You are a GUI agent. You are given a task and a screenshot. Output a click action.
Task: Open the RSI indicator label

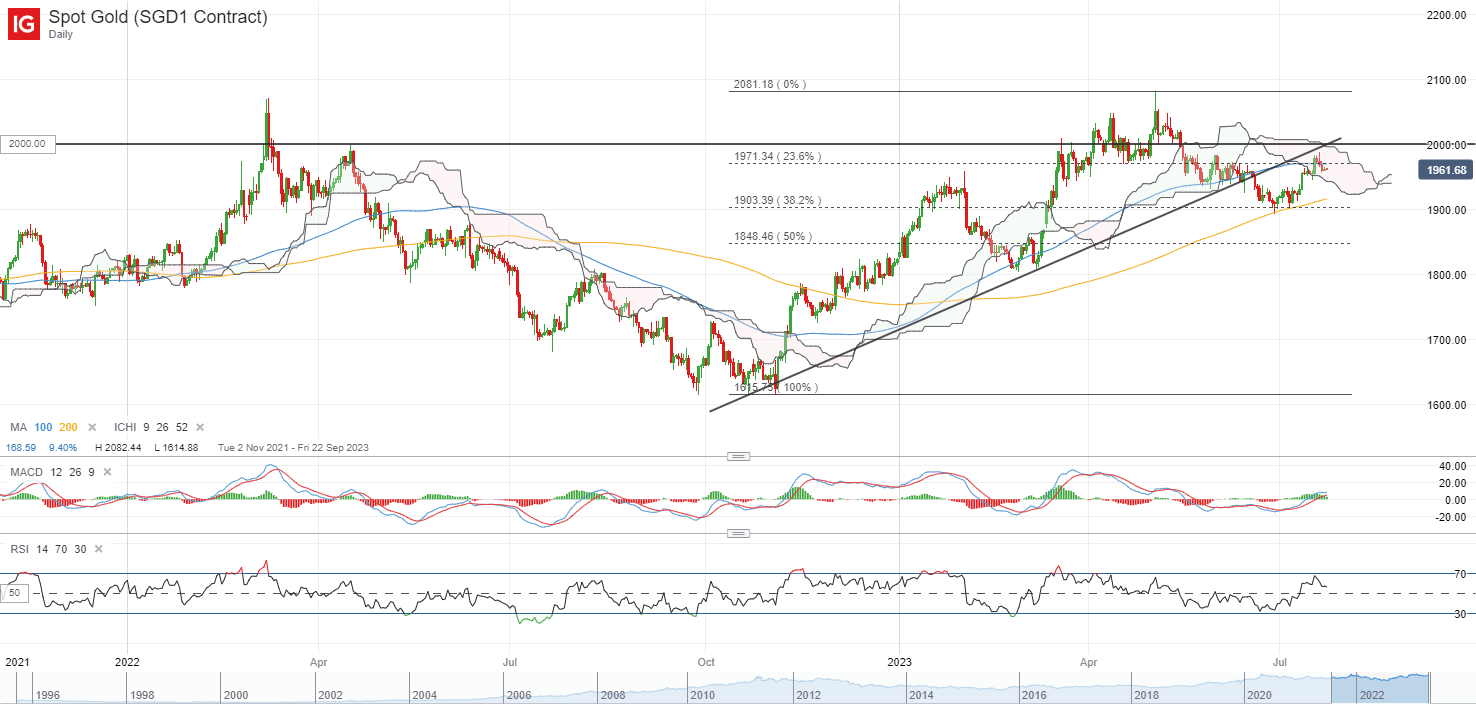[x=18, y=550]
